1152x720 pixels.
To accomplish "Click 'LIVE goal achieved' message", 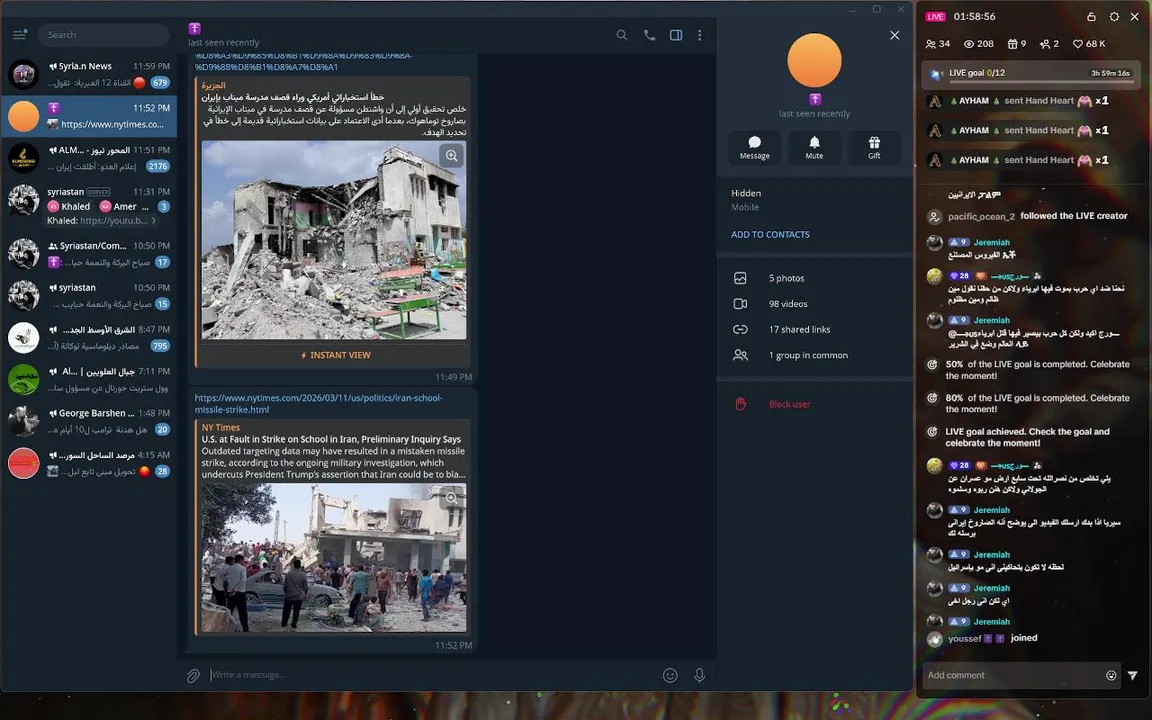I will [x=1027, y=437].
